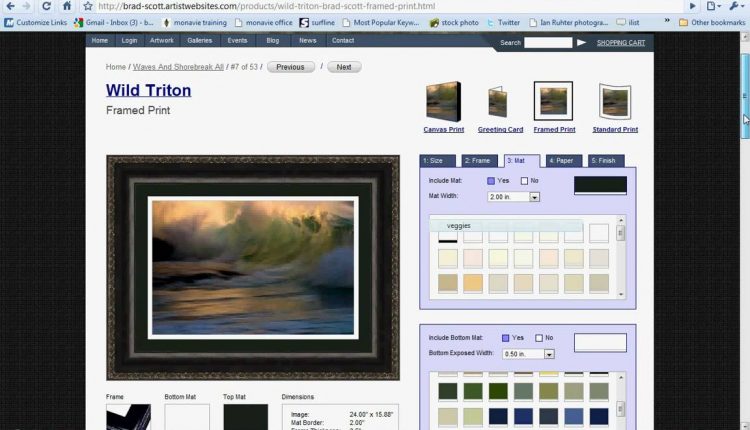This screenshot has height=430, width=750.
Task: Pick the dark olive green bottom mat swatch
Action: pos(498,391)
